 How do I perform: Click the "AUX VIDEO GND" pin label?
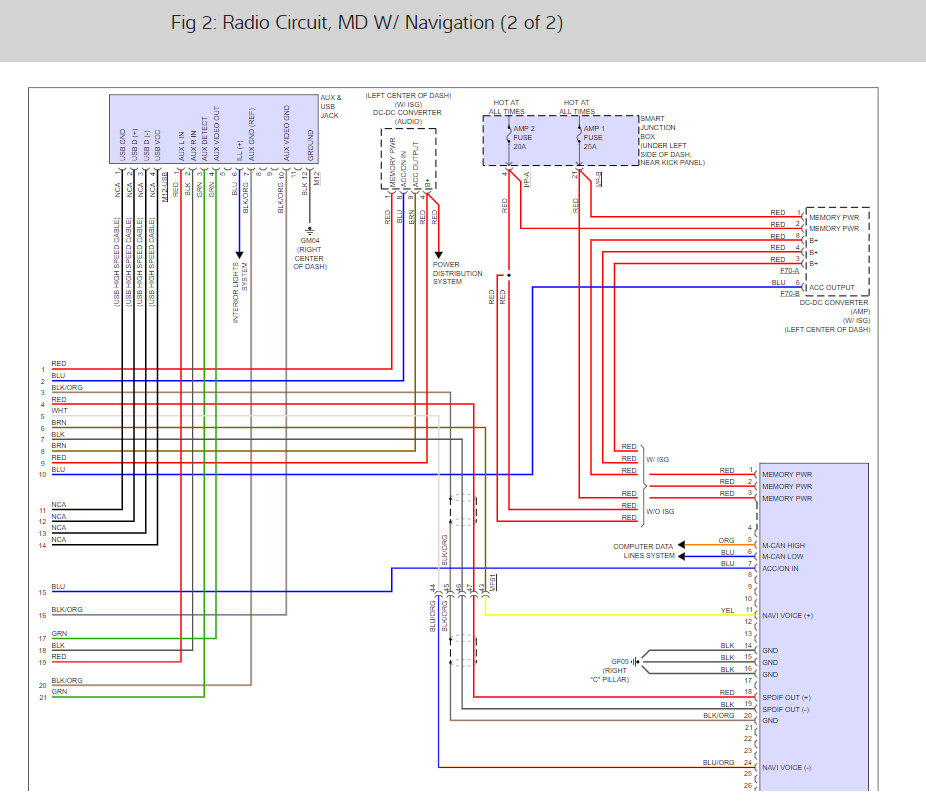pyautogui.click(x=287, y=133)
